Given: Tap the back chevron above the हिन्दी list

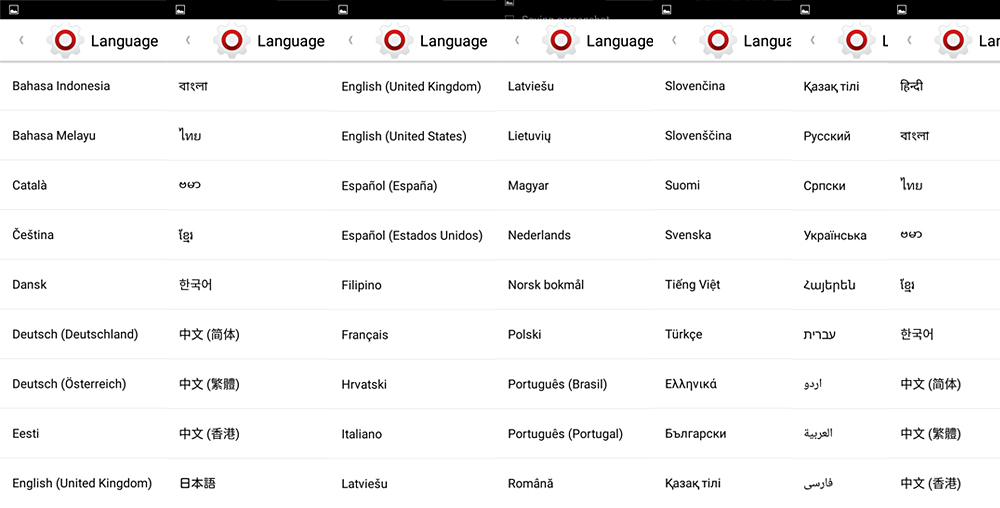Looking at the screenshot, I should (x=909, y=41).
